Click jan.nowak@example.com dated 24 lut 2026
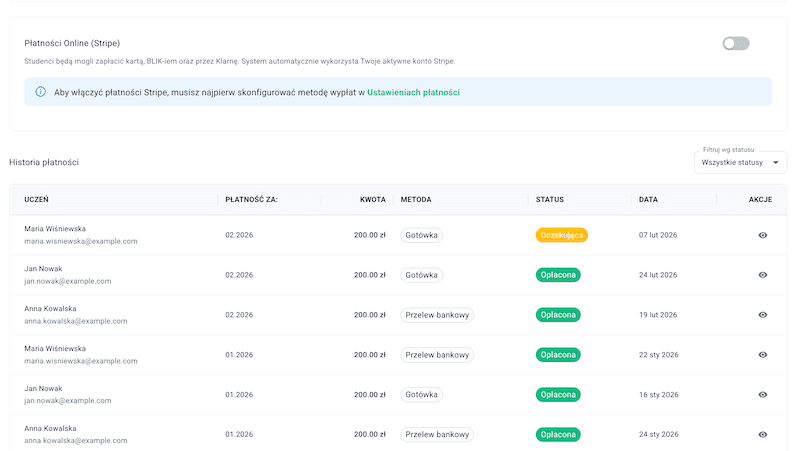Screen dimensions: 800x451 pyautogui.click(x=68, y=281)
